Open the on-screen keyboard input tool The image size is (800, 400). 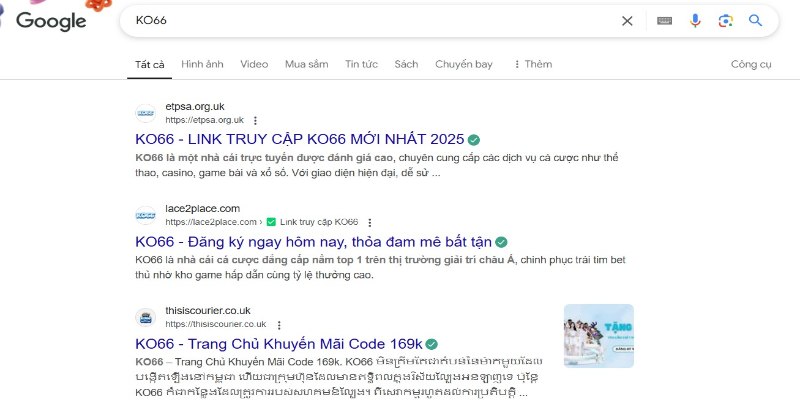[664, 21]
